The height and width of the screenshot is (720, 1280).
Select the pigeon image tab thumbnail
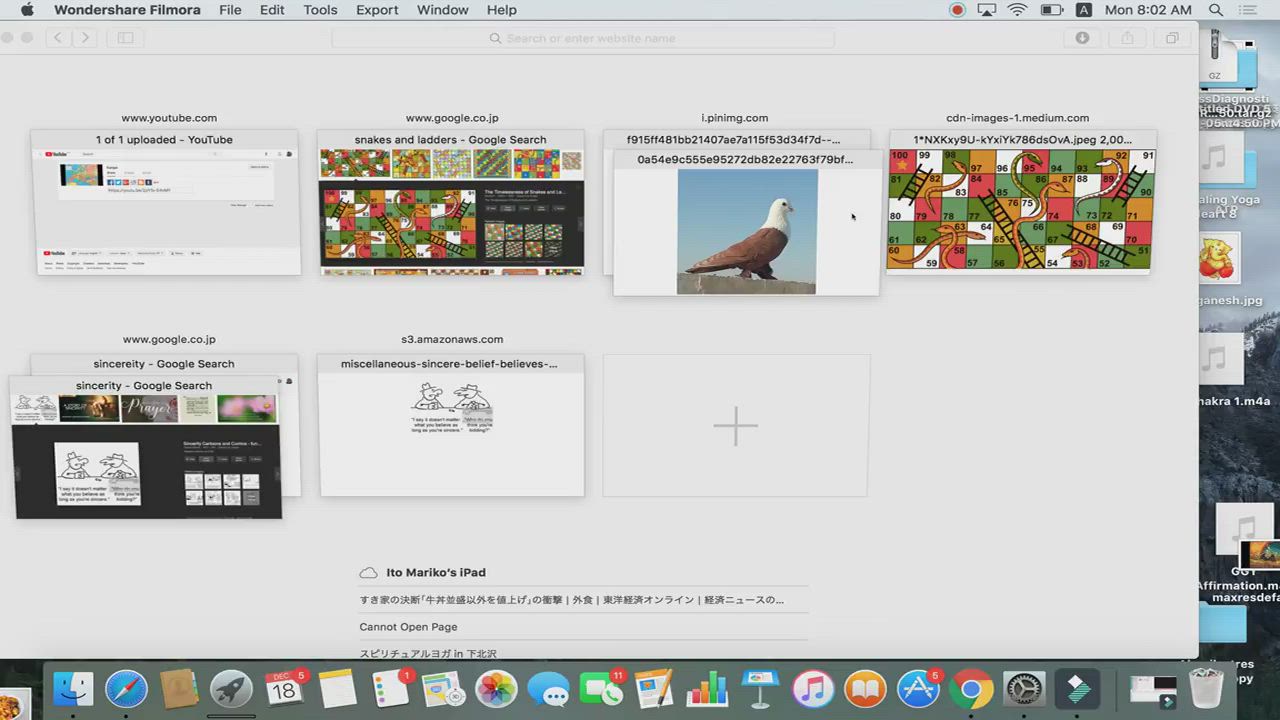(x=746, y=230)
